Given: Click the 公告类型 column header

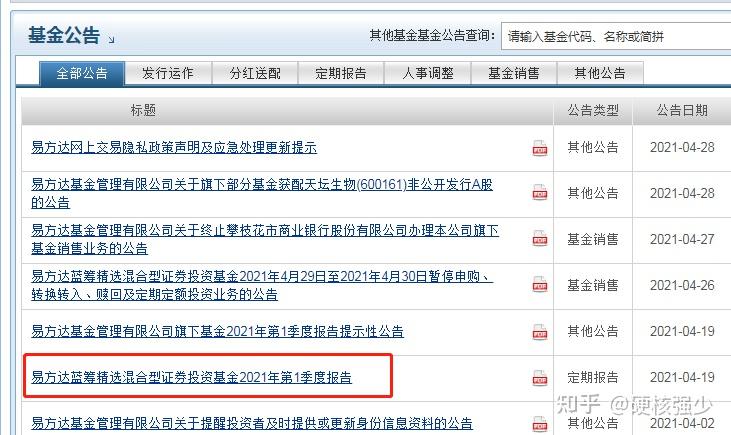Looking at the screenshot, I should point(593,110).
